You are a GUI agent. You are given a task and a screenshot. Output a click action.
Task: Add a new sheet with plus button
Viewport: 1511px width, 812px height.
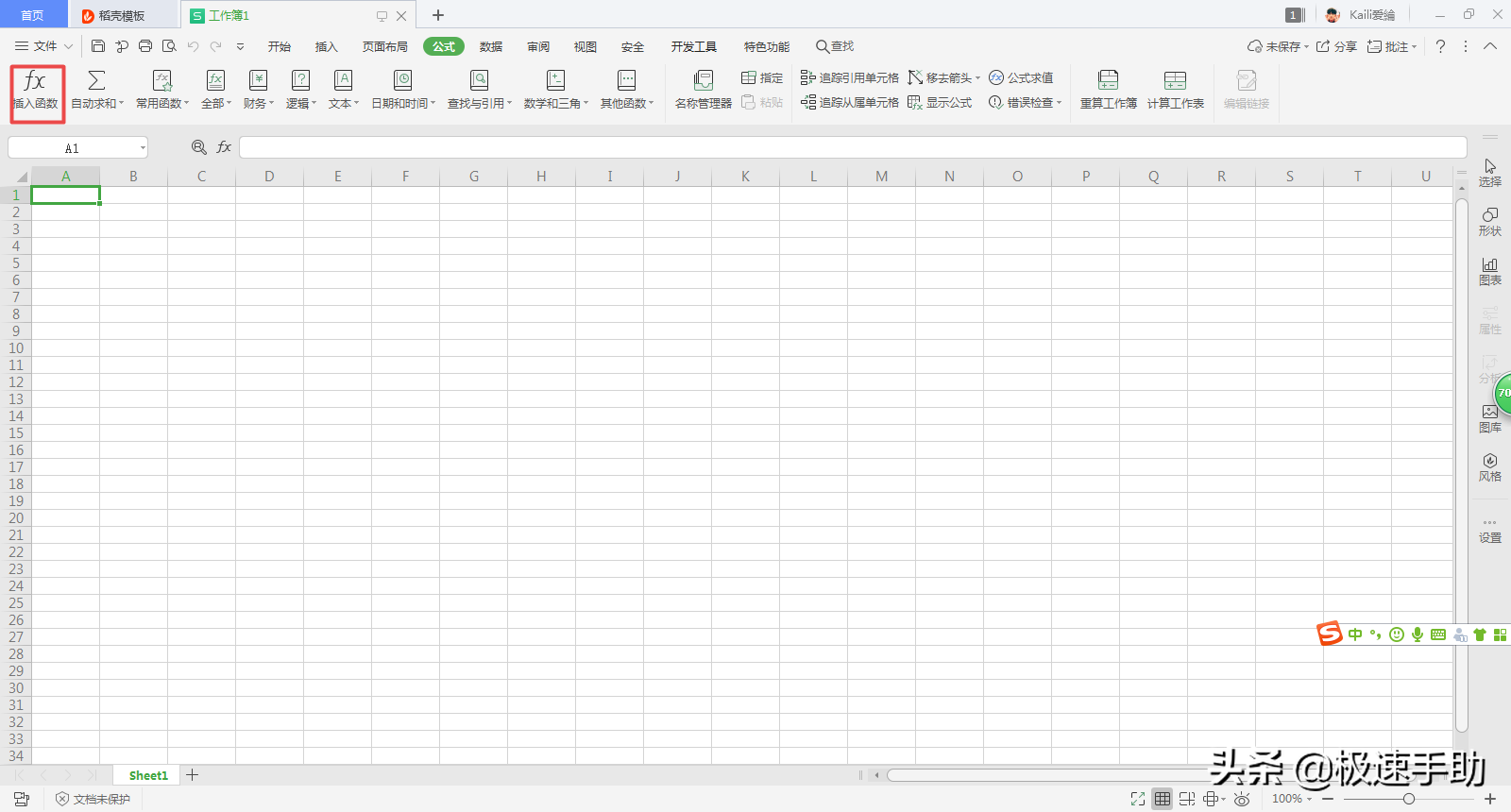[x=192, y=775]
